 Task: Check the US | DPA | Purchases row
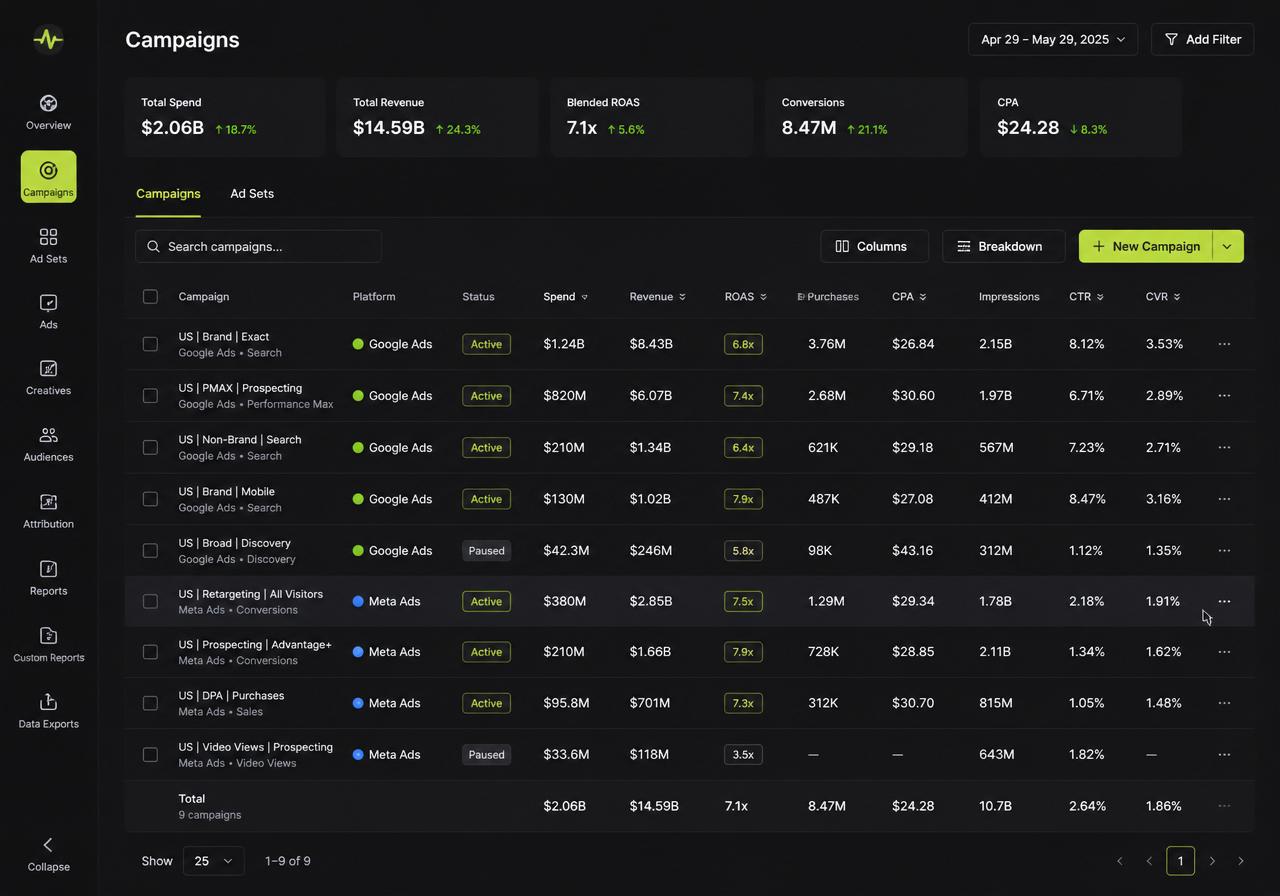[x=150, y=703]
